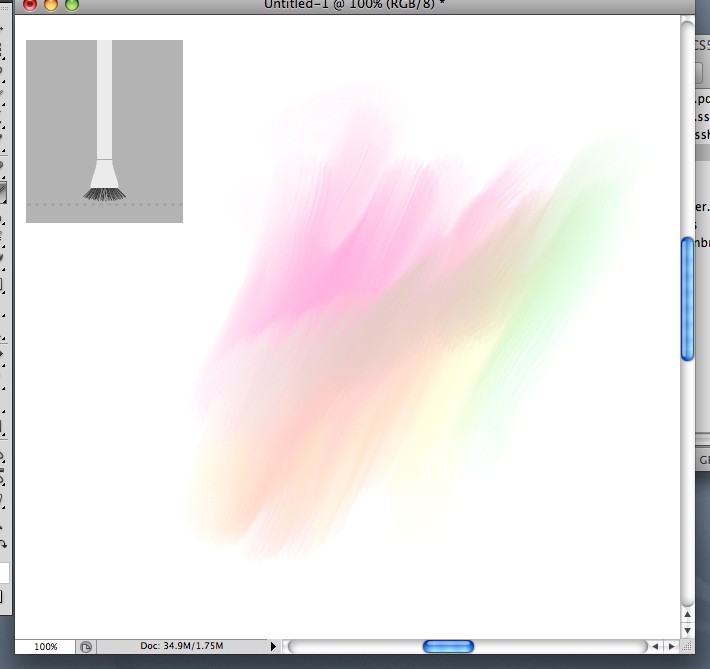The height and width of the screenshot is (669, 710).
Task: Minimize the Untitled-1 window with yellow button
Action: (x=51, y=5)
